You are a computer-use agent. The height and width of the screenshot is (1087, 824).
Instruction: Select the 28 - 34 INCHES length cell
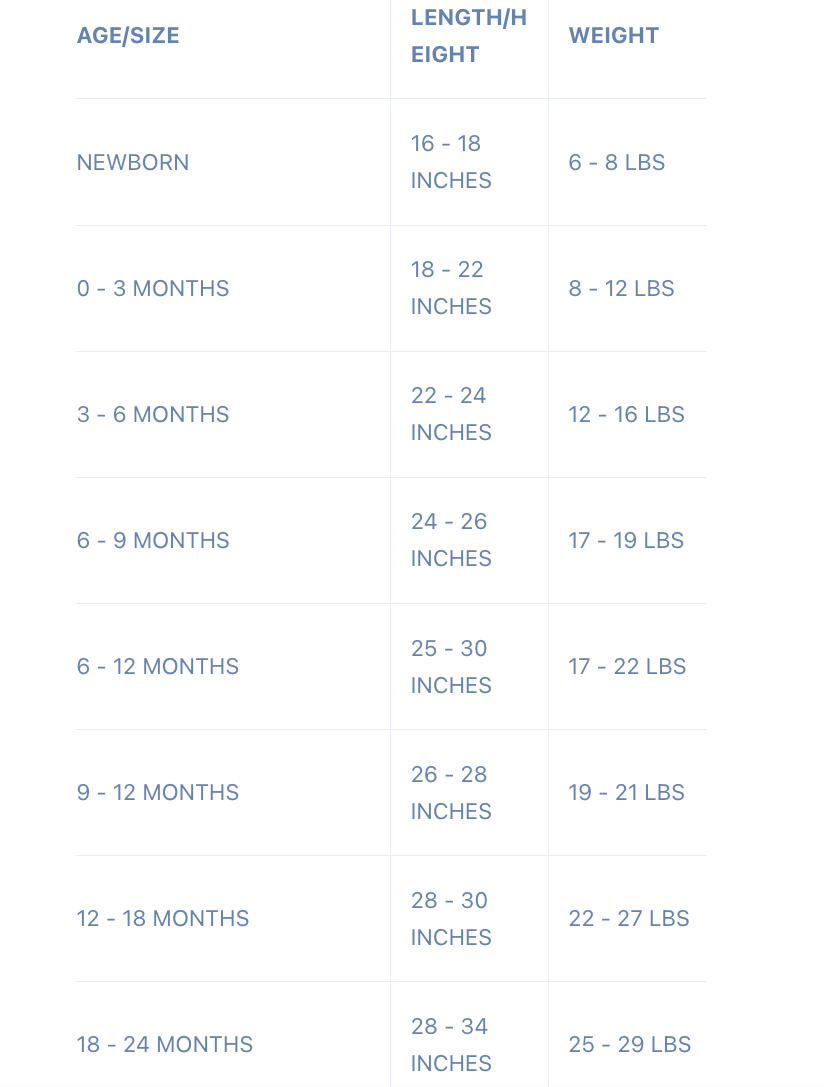451,1044
